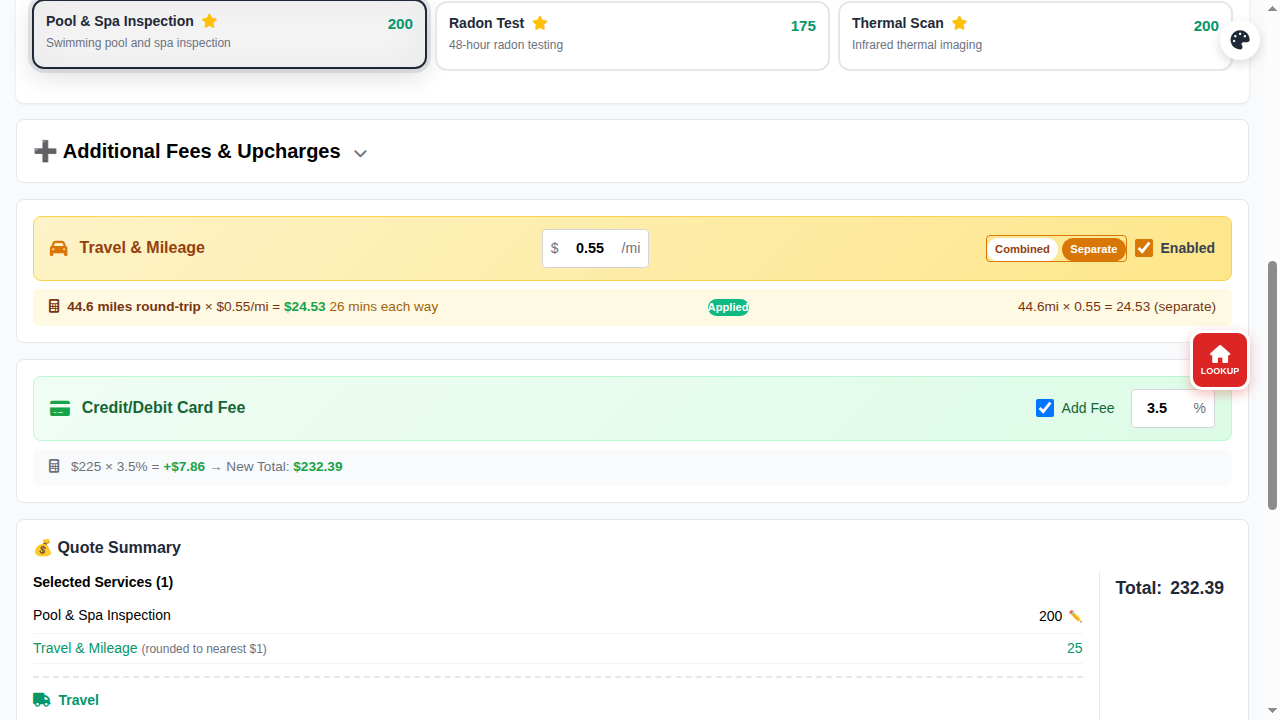Click the Thermal Scan star icon

959,23
